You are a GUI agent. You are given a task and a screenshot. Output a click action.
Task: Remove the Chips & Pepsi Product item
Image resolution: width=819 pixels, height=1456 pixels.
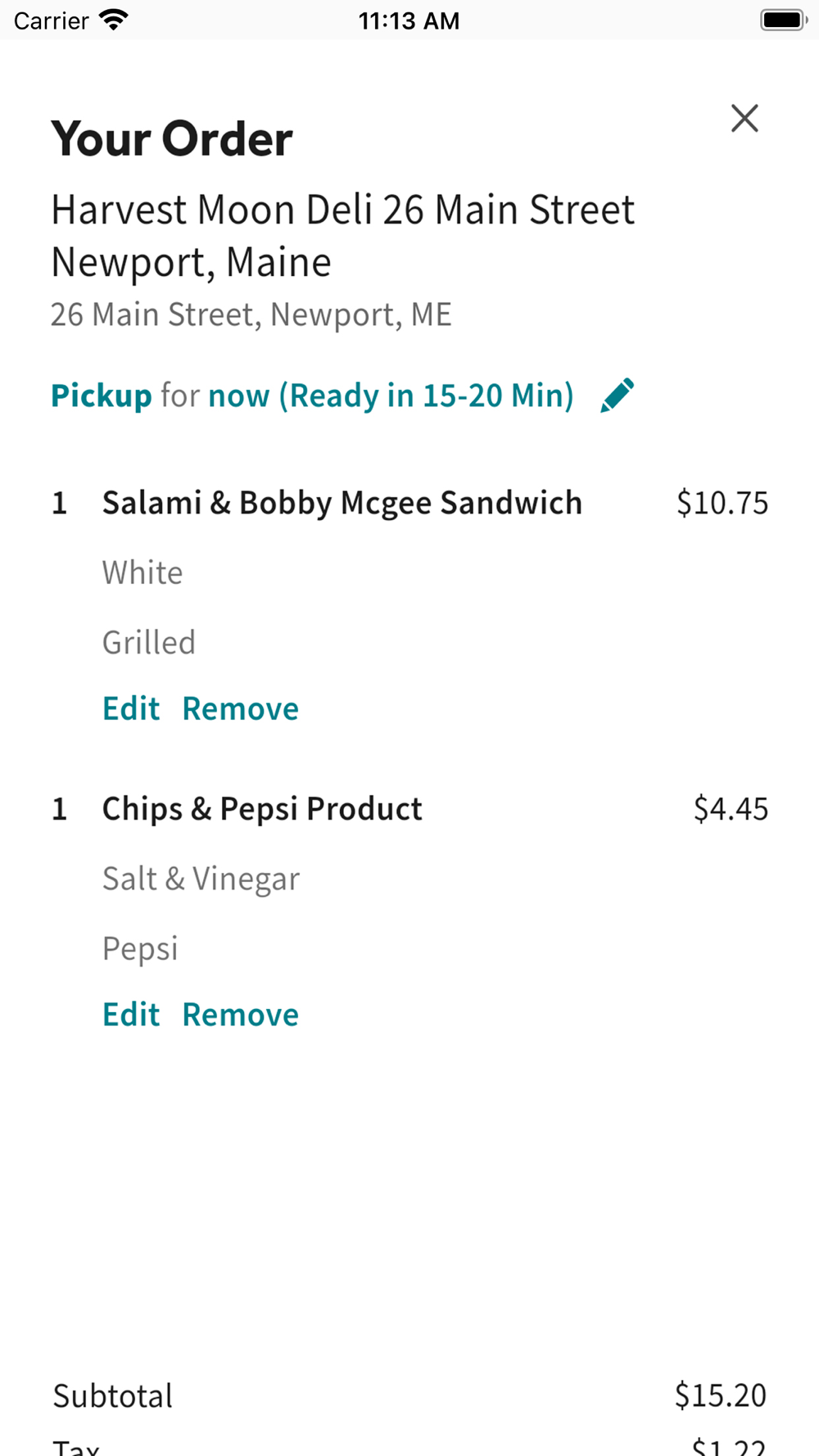coord(240,1015)
